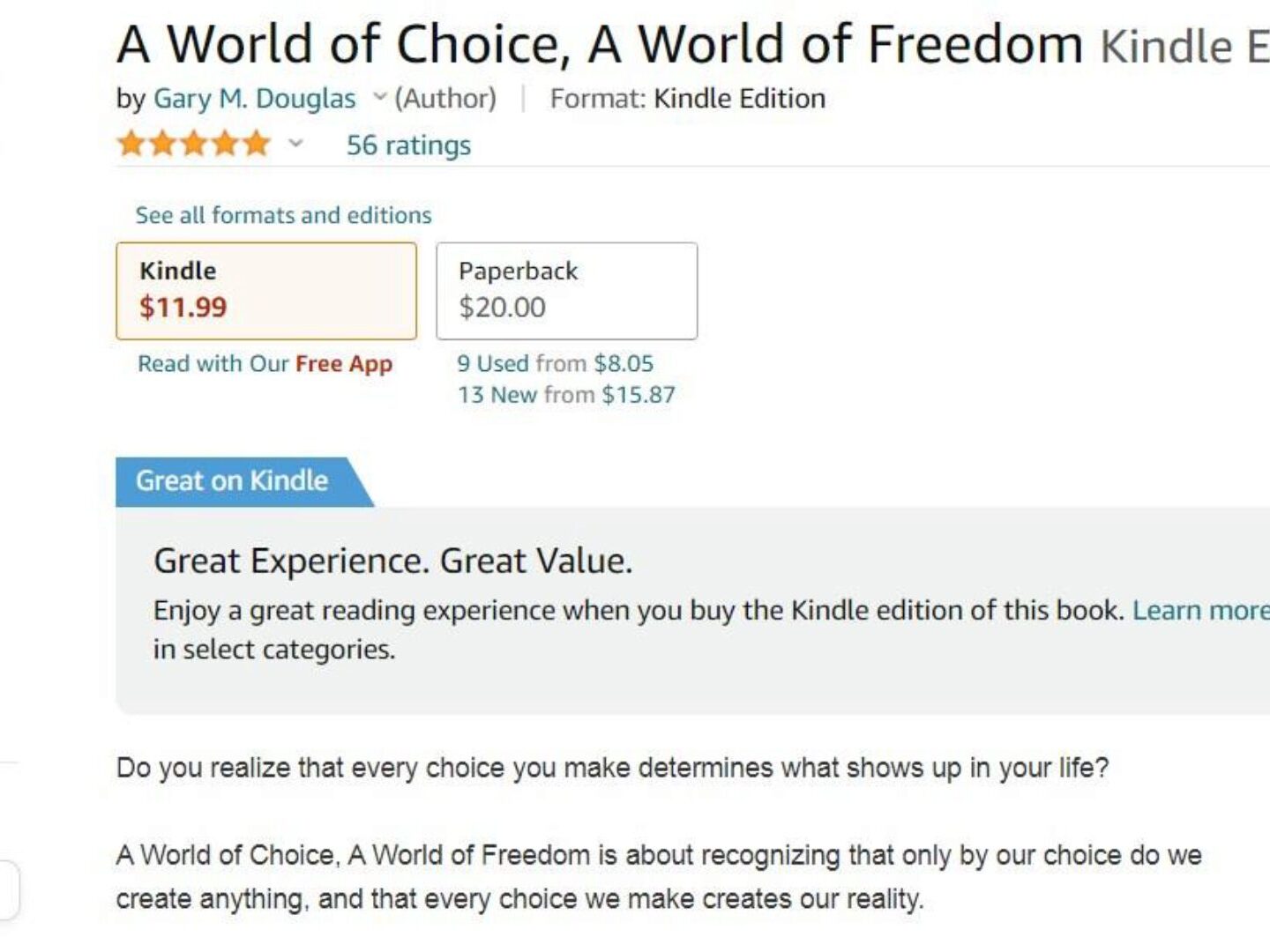Screen dimensions: 1270x952
Task: Click the book title heading
Action: coord(600,44)
